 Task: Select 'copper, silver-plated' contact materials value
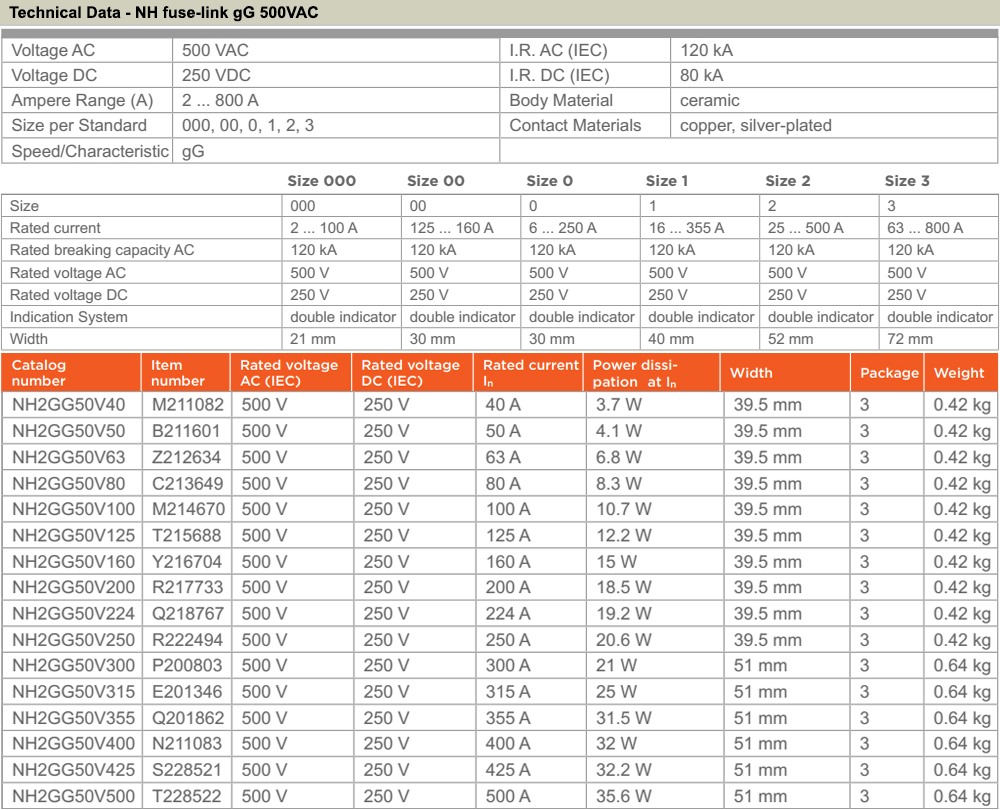(x=756, y=125)
